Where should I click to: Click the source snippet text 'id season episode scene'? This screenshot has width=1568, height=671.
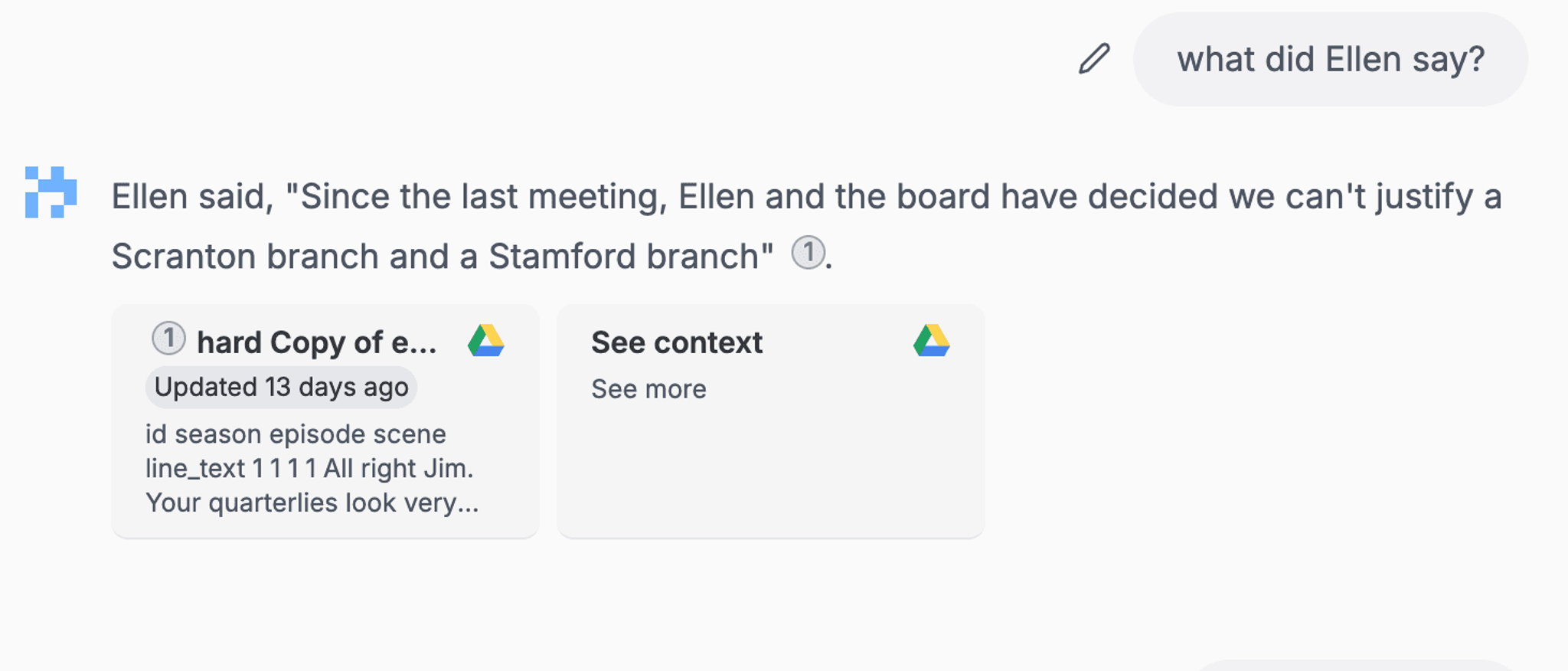[x=296, y=434]
